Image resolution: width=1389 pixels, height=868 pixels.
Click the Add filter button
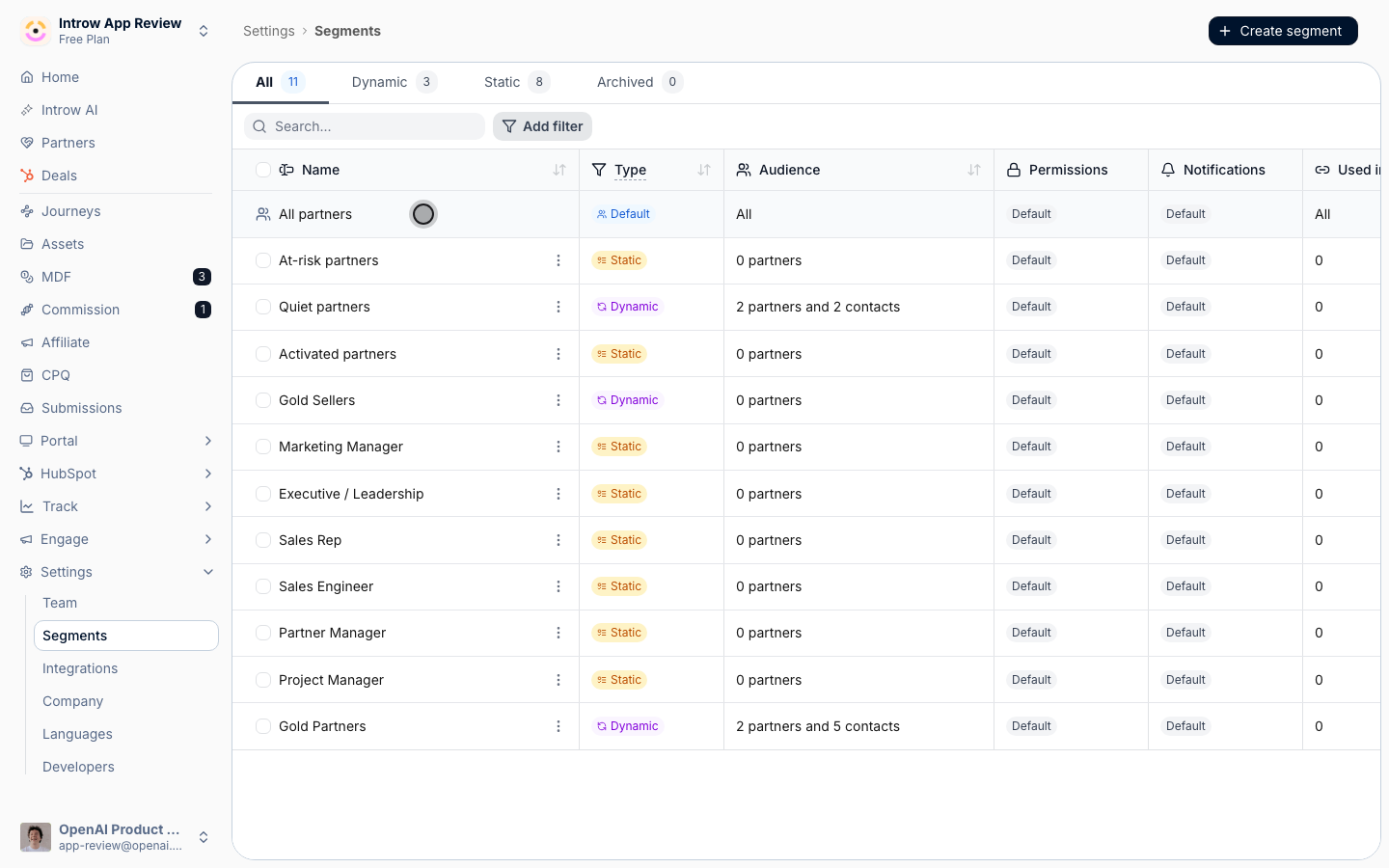coord(542,126)
